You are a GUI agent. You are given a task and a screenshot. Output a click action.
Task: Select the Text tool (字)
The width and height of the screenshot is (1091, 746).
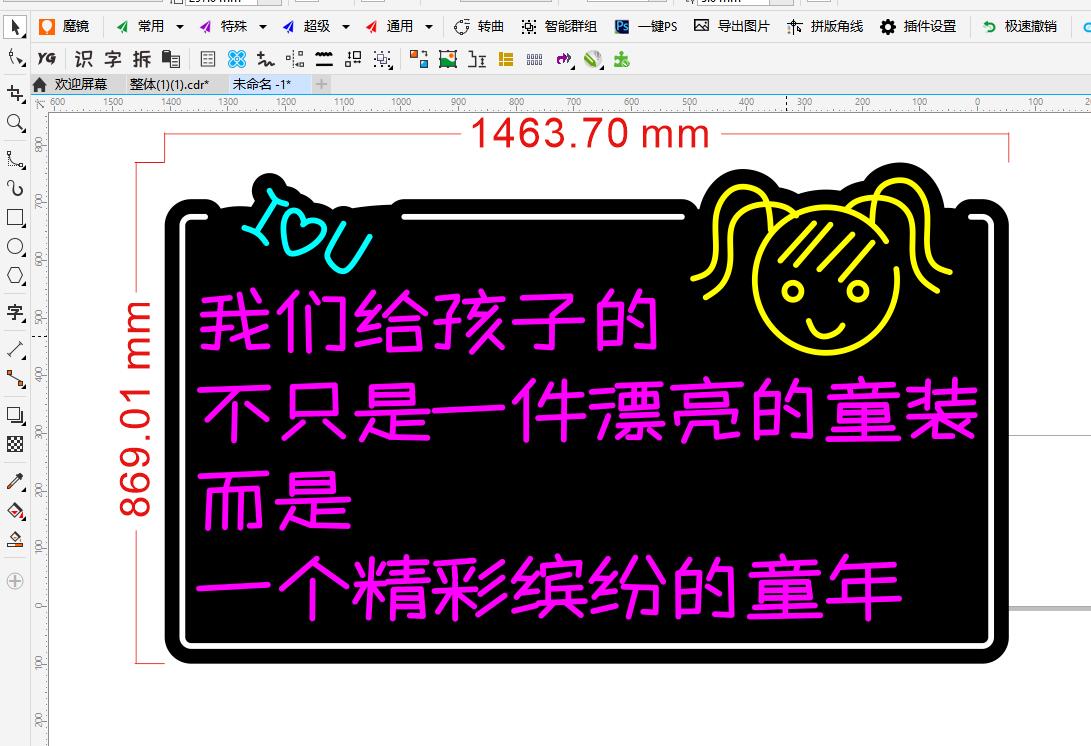pyautogui.click(x=15, y=312)
